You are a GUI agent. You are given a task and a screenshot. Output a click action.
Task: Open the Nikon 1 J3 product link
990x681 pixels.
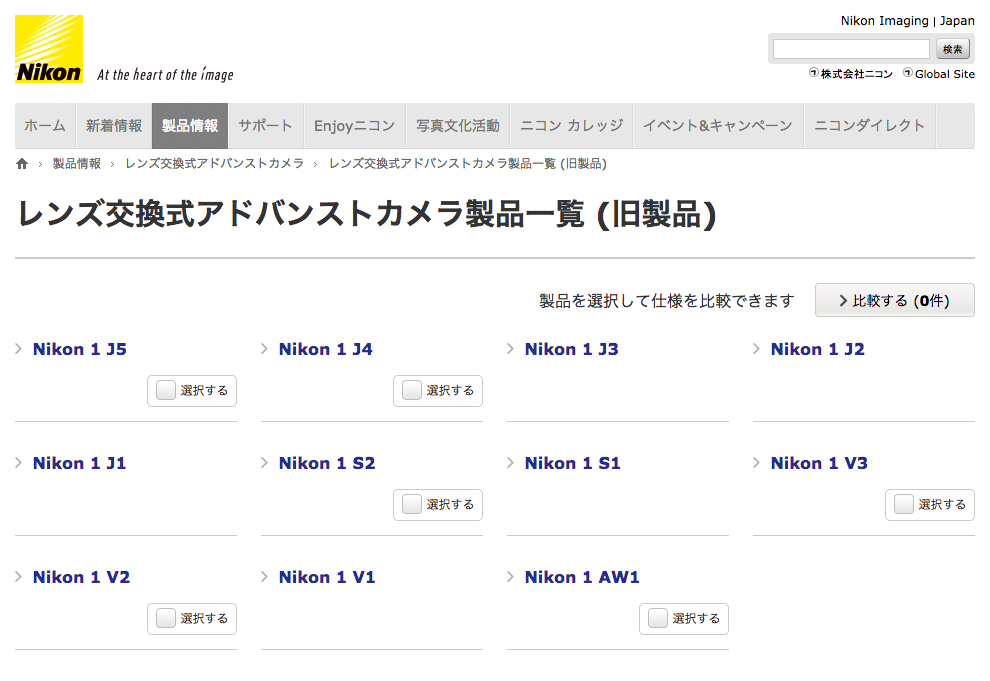[x=571, y=349]
